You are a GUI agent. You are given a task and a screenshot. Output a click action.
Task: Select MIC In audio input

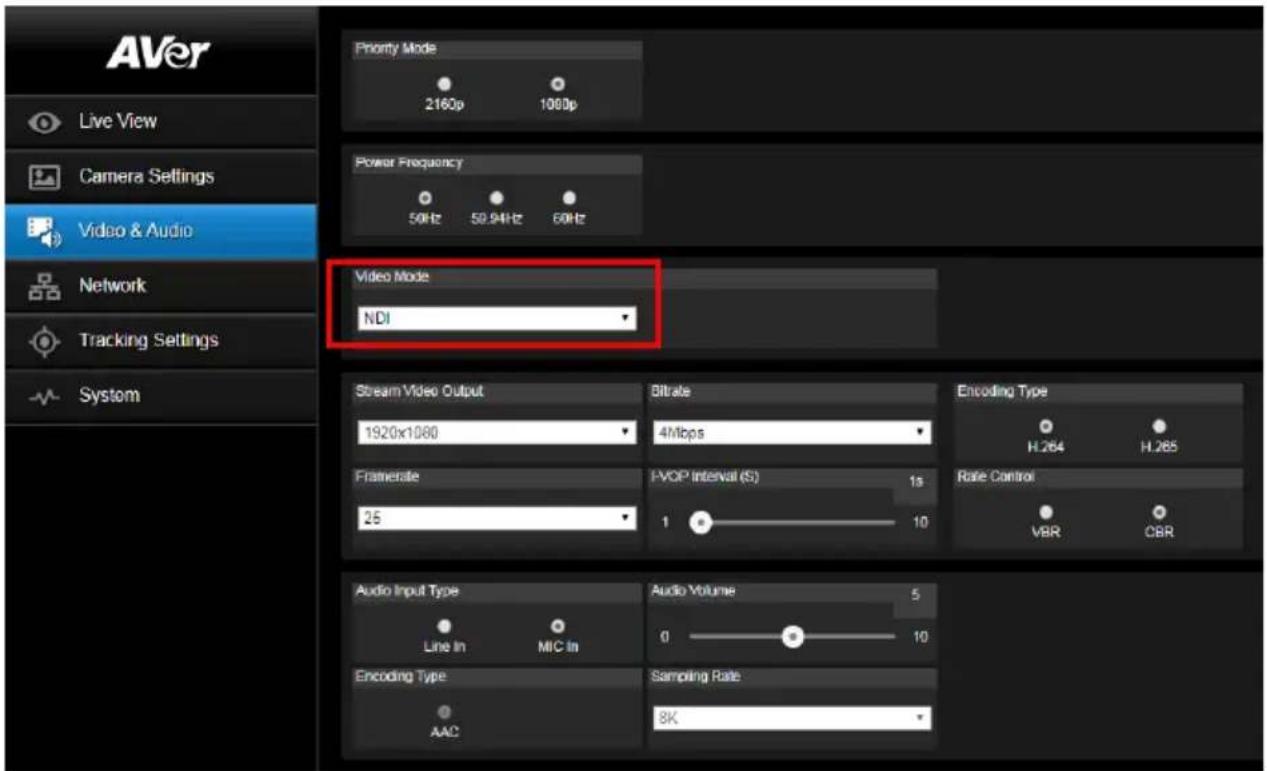pos(558,625)
